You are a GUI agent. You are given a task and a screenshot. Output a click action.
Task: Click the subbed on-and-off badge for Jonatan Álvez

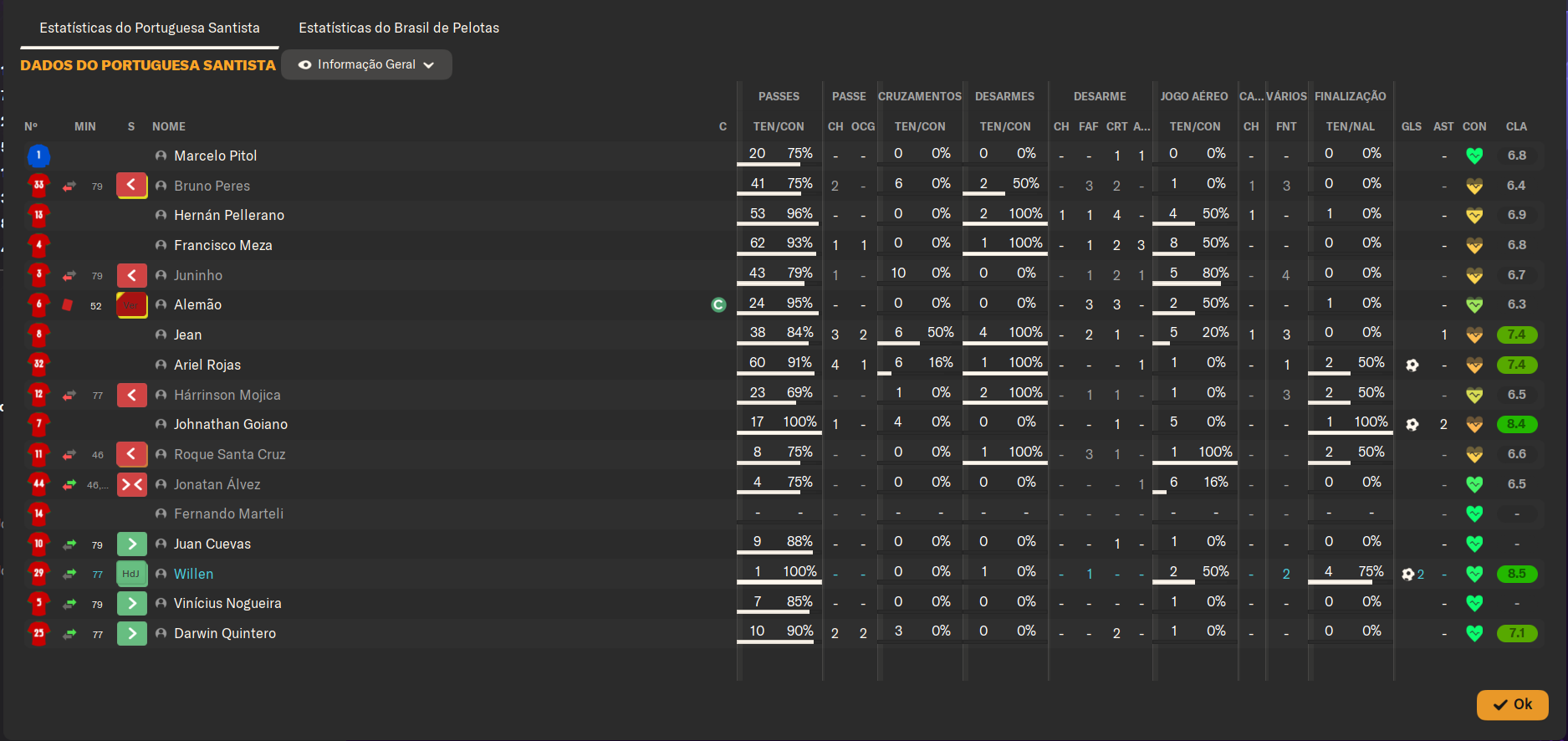click(x=132, y=484)
